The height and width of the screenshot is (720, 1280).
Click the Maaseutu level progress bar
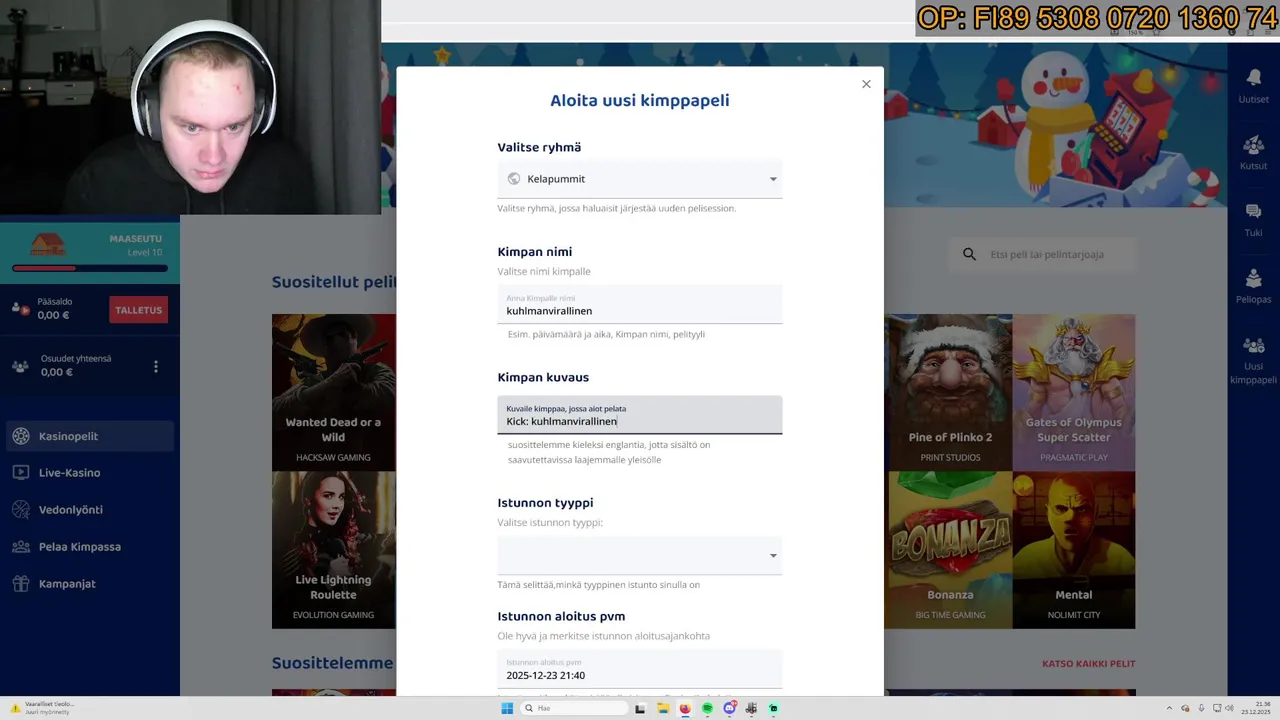tap(90, 268)
